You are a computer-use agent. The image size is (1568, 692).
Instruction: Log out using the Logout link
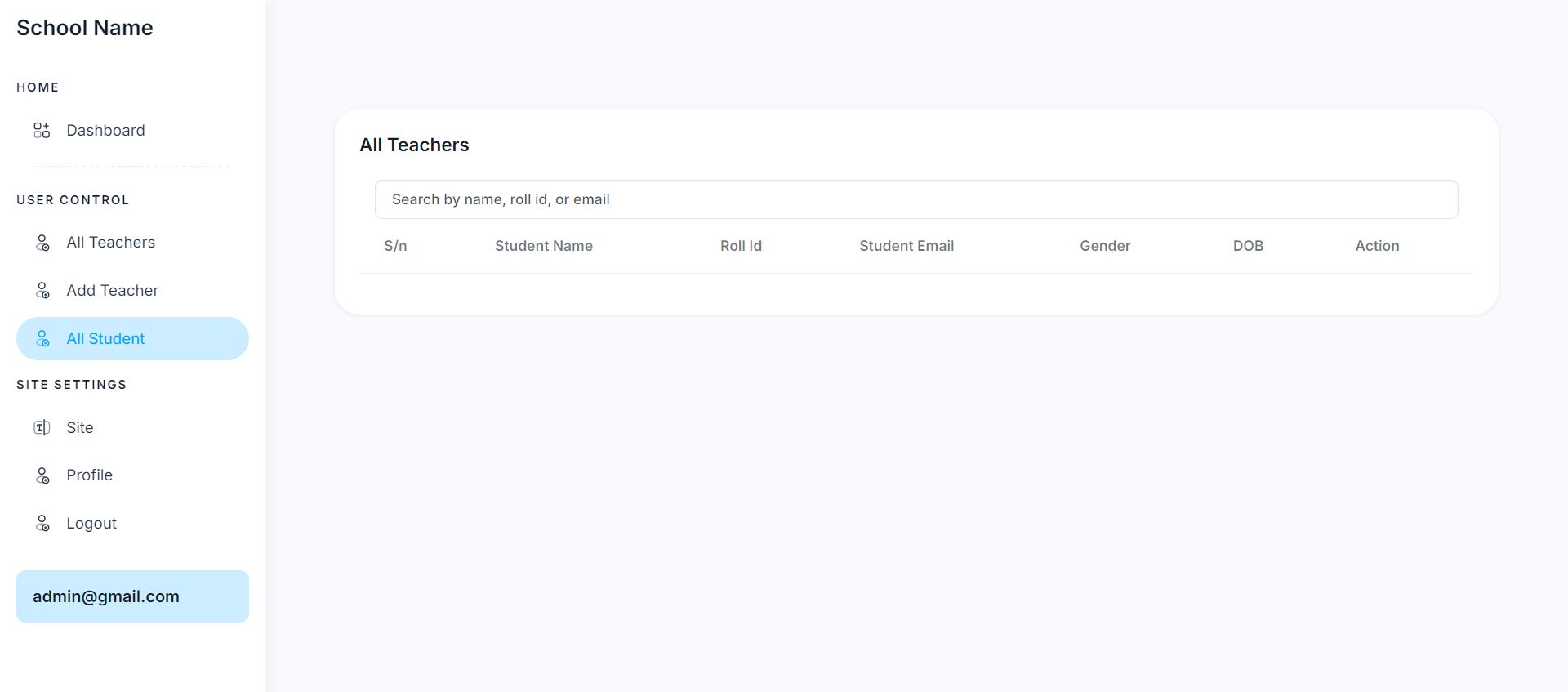tap(91, 524)
